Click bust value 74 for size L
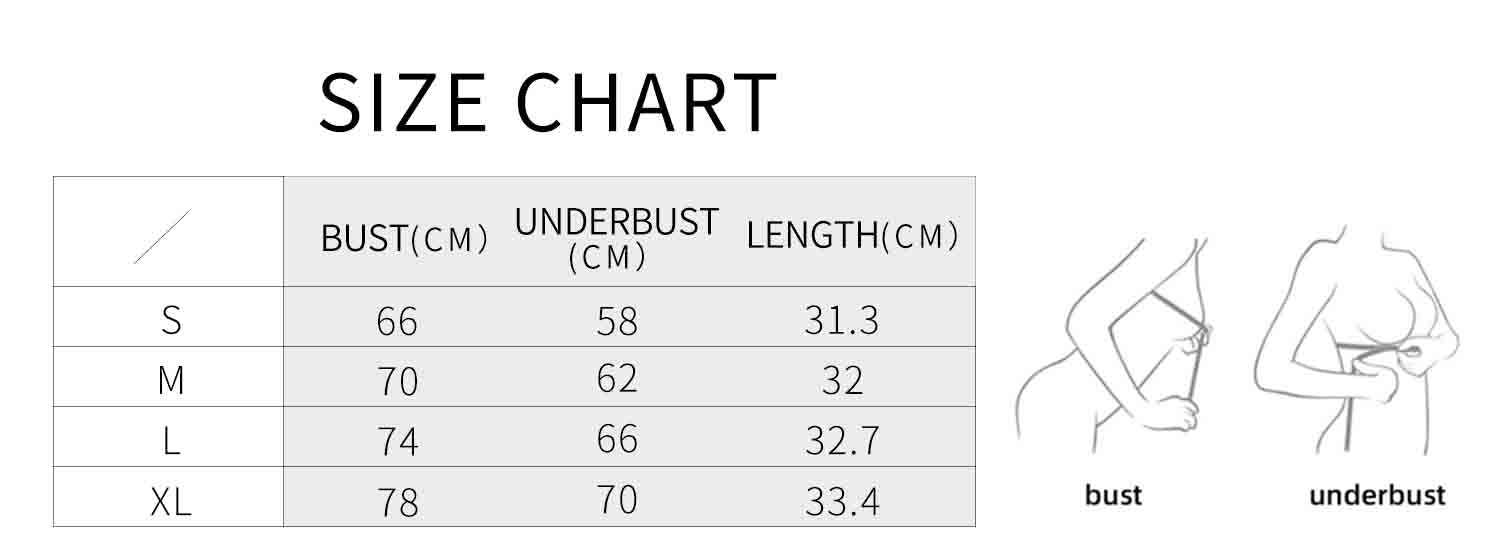1500x551 pixels. 397,442
